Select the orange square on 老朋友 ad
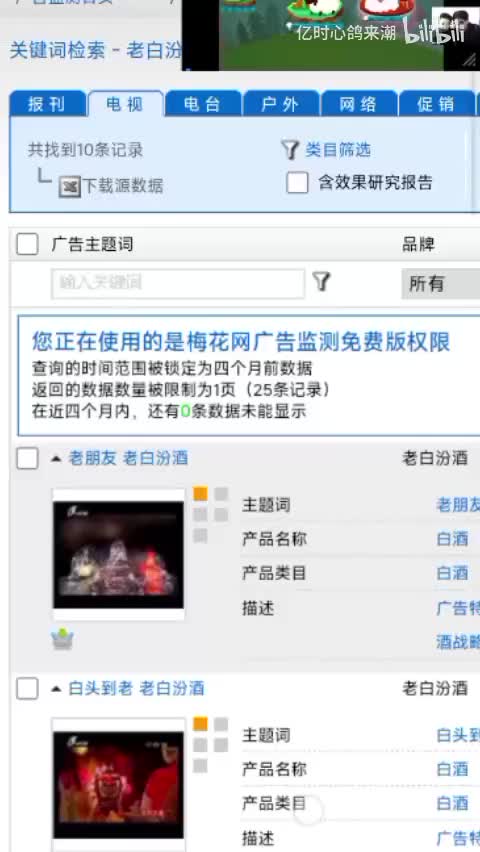This screenshot has width=480, height=852. click(201, 494)
